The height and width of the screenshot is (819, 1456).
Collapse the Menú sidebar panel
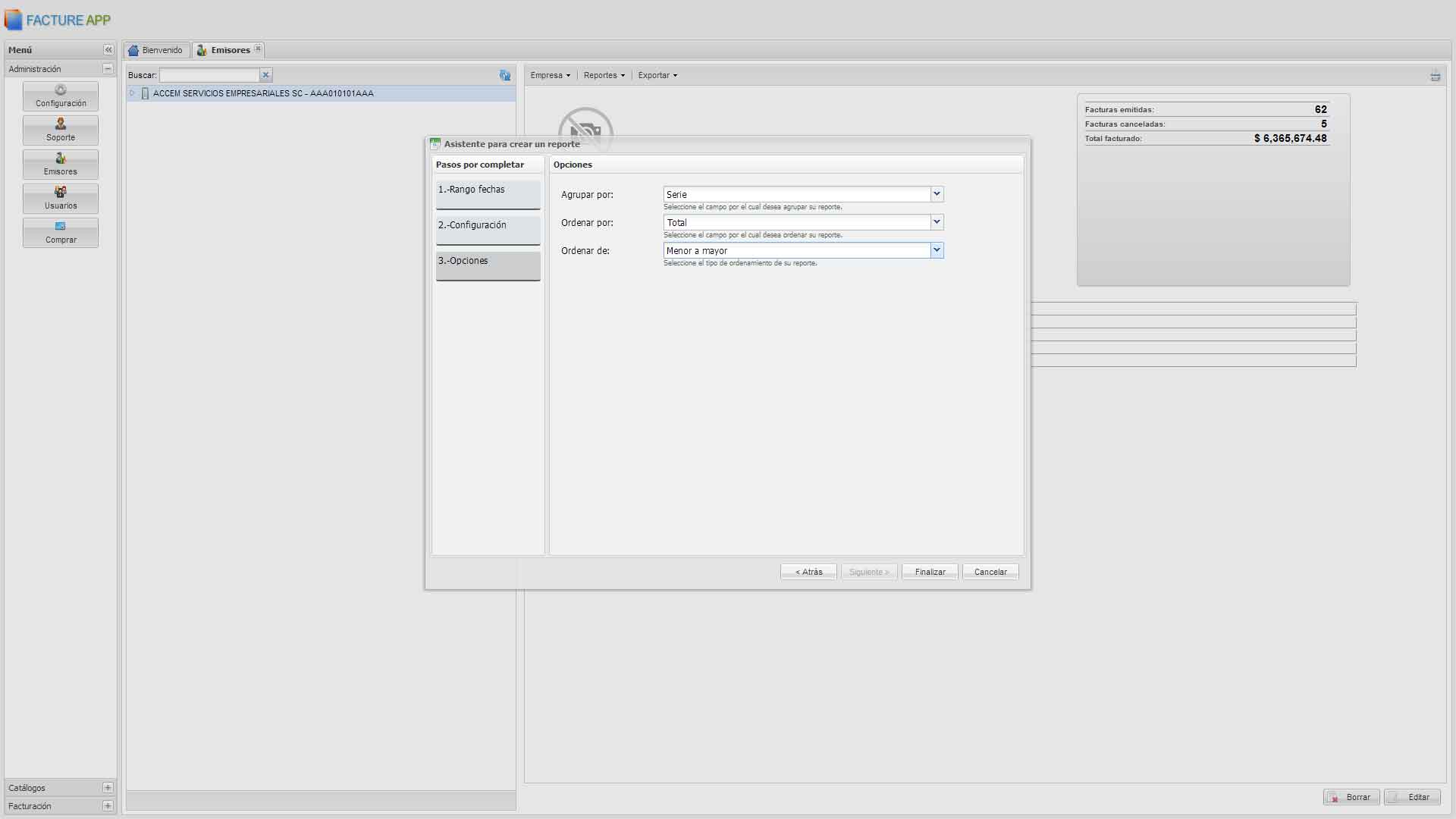pos(108,50)
